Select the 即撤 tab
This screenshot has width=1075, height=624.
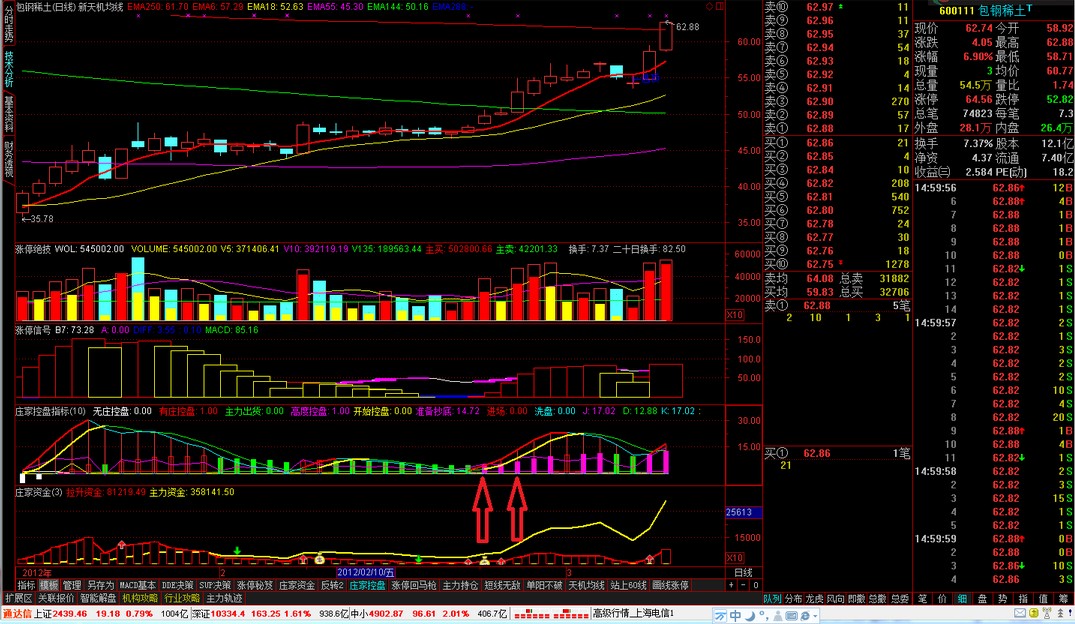coord(856,599)
